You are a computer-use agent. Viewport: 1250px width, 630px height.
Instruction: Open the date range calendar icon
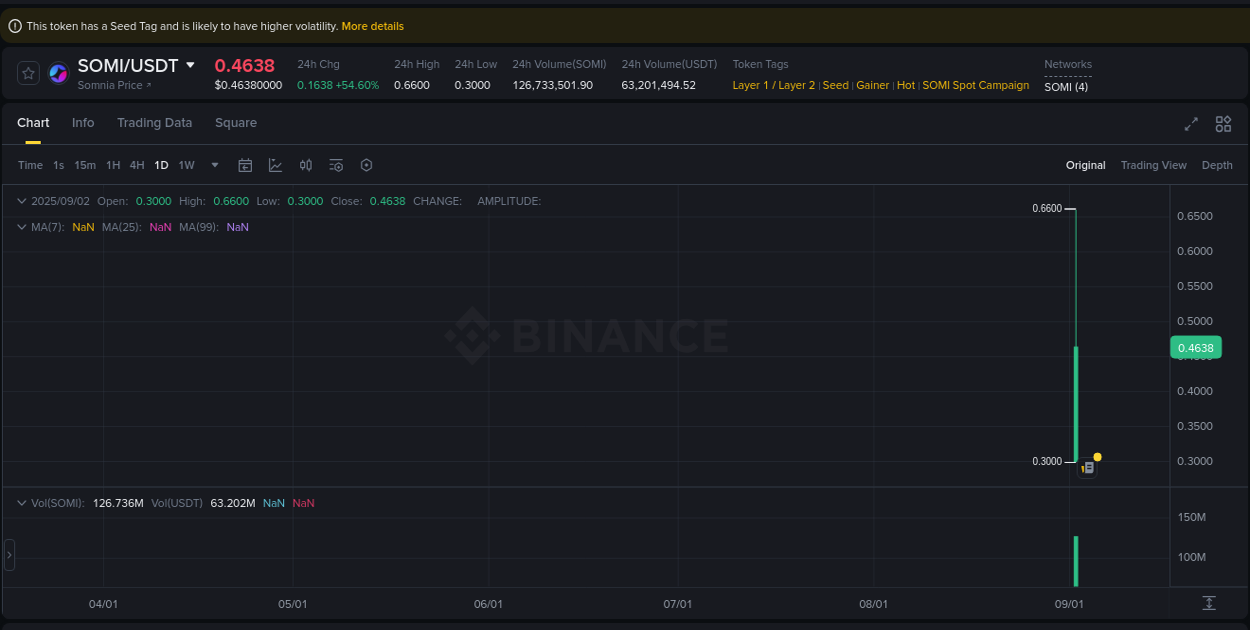point(245,165)
